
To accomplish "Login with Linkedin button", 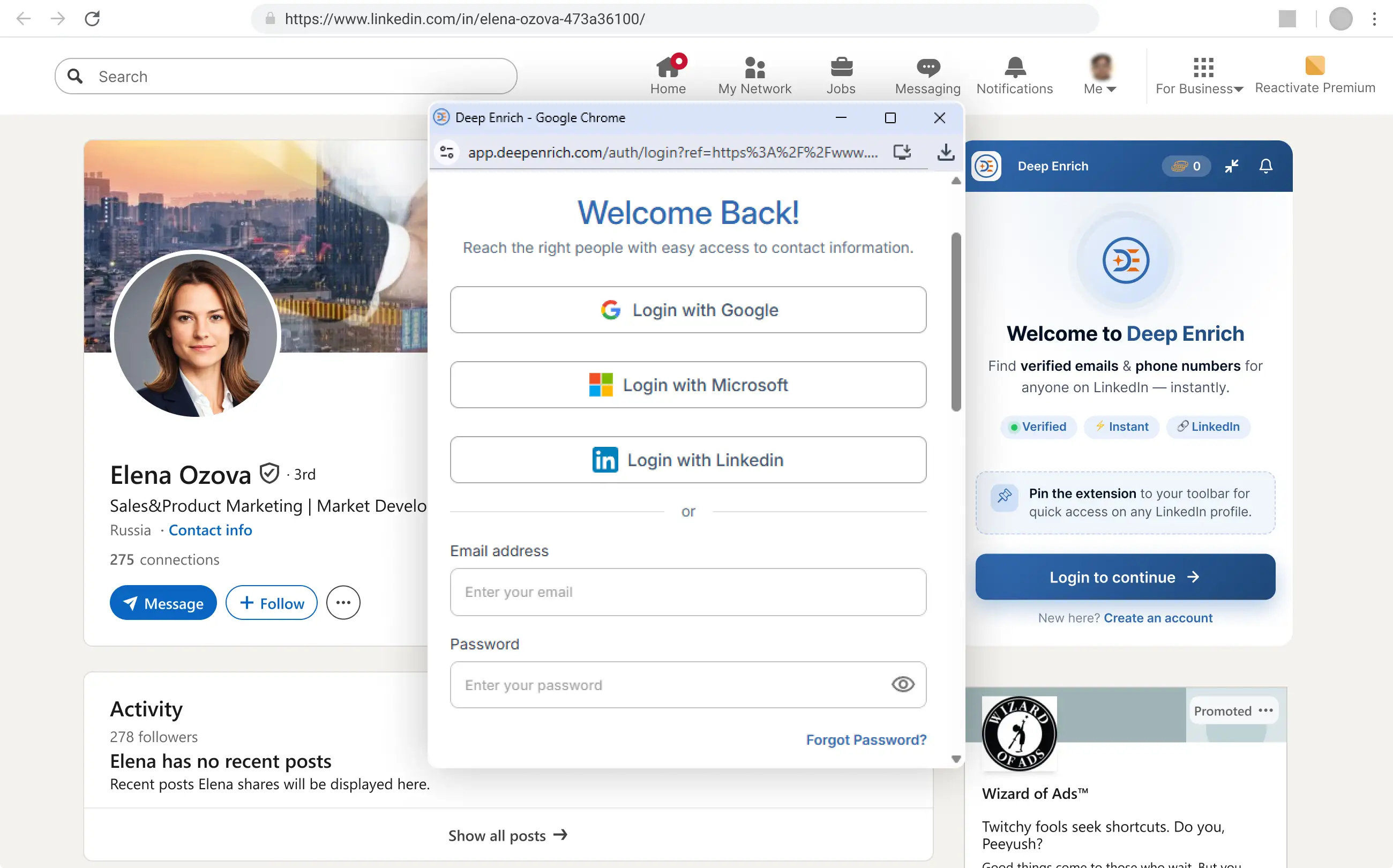I will point(687,460).
